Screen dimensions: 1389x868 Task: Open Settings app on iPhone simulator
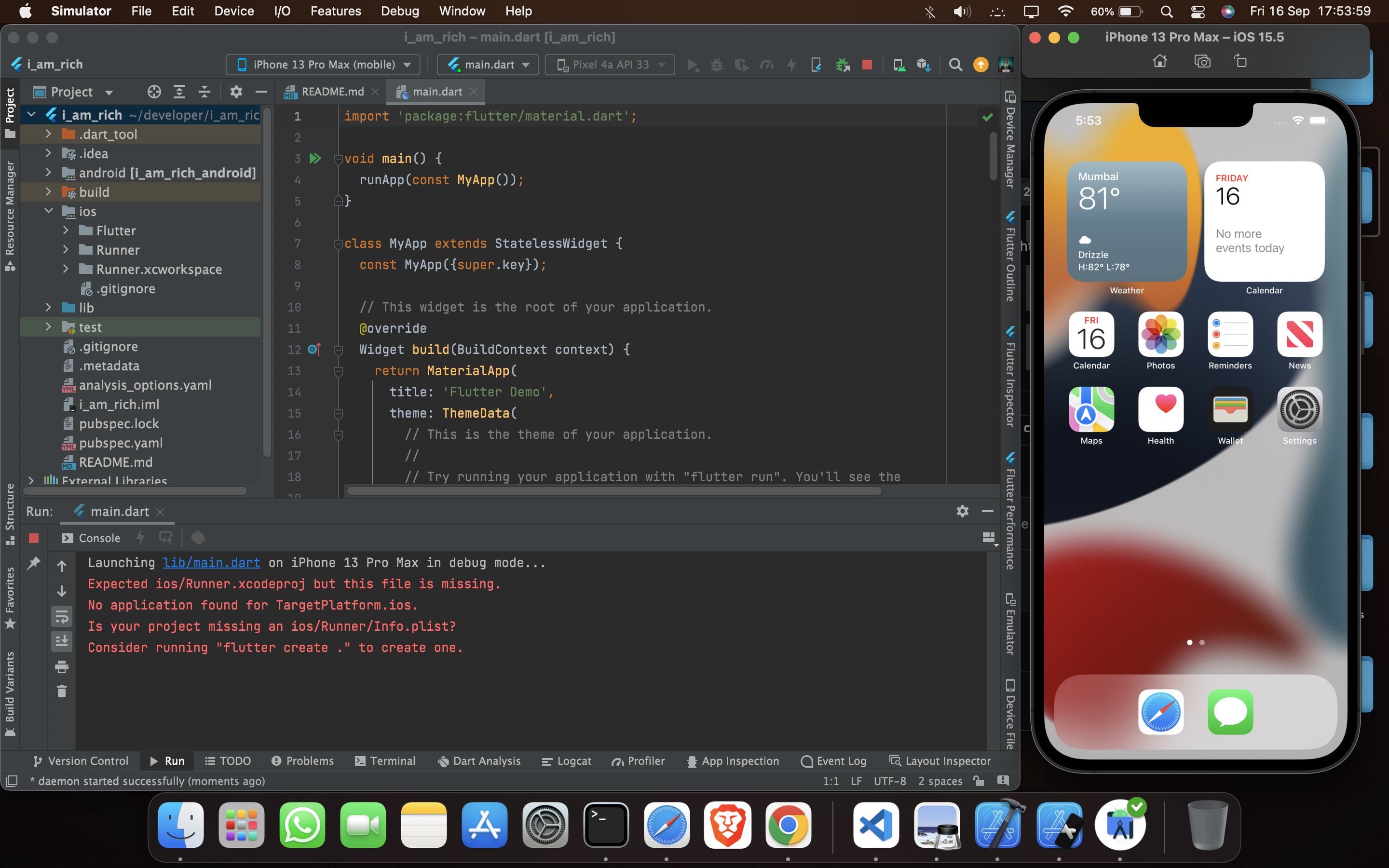1299,409
